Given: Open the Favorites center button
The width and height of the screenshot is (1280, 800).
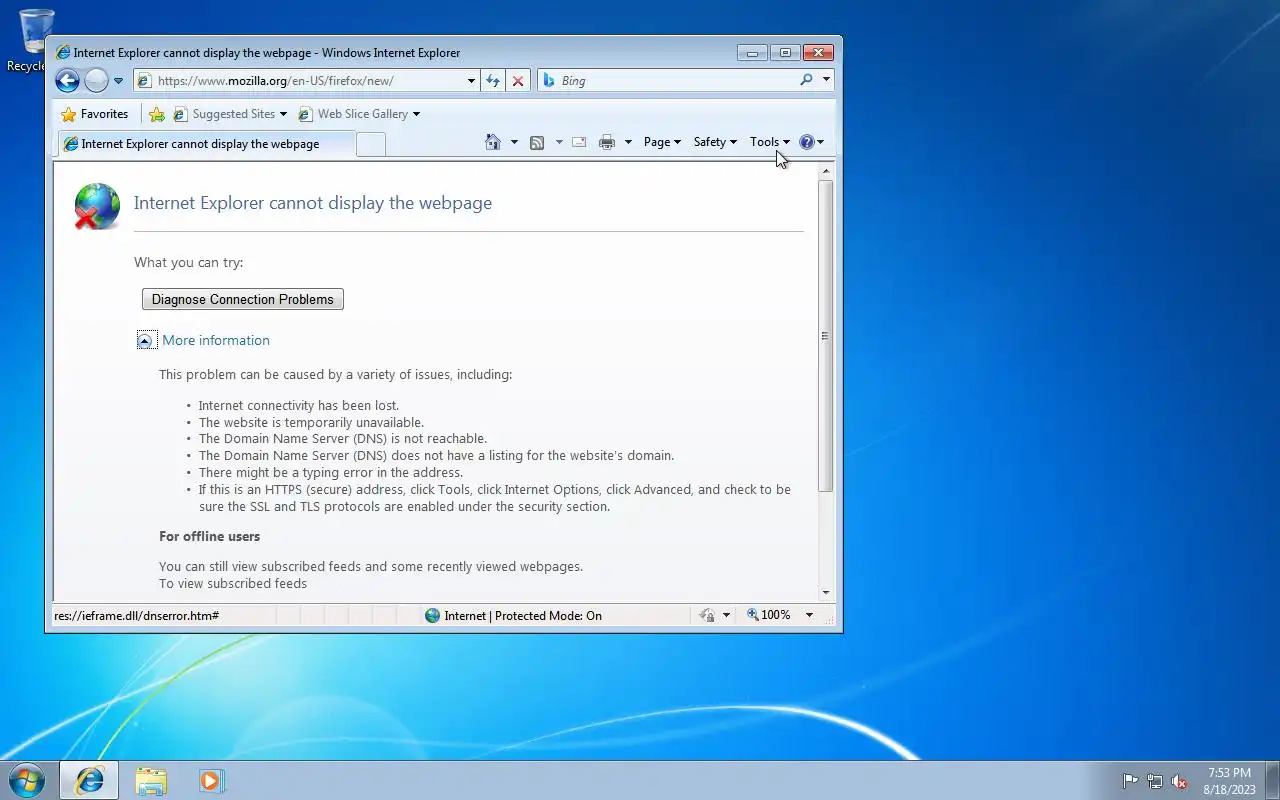Looking at the screenshot, I should click(x=95, y=114).
